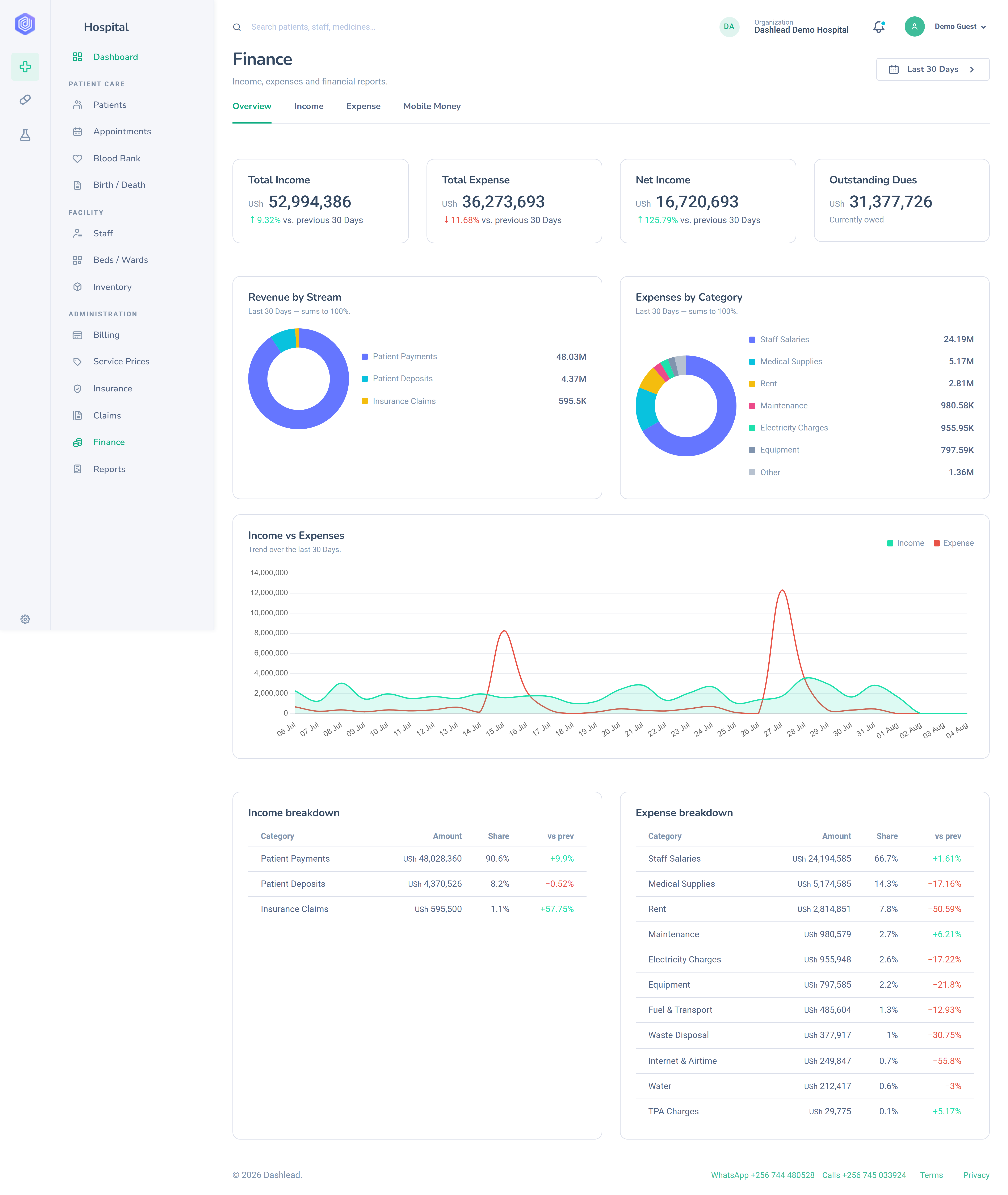Switch to the Expense tab
The height and width of the screenshot is (1195, 1008).
point(364,106)
